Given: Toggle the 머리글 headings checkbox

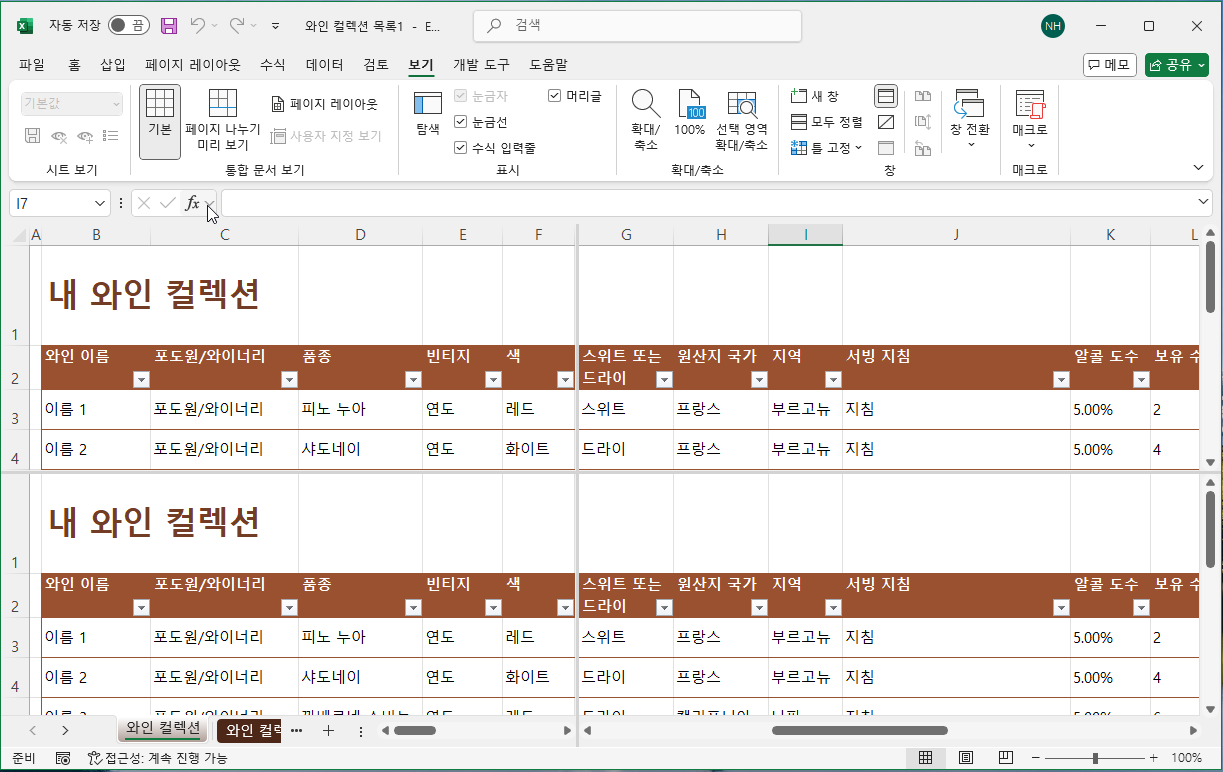Looking at the screenshot, I should 555,95.
